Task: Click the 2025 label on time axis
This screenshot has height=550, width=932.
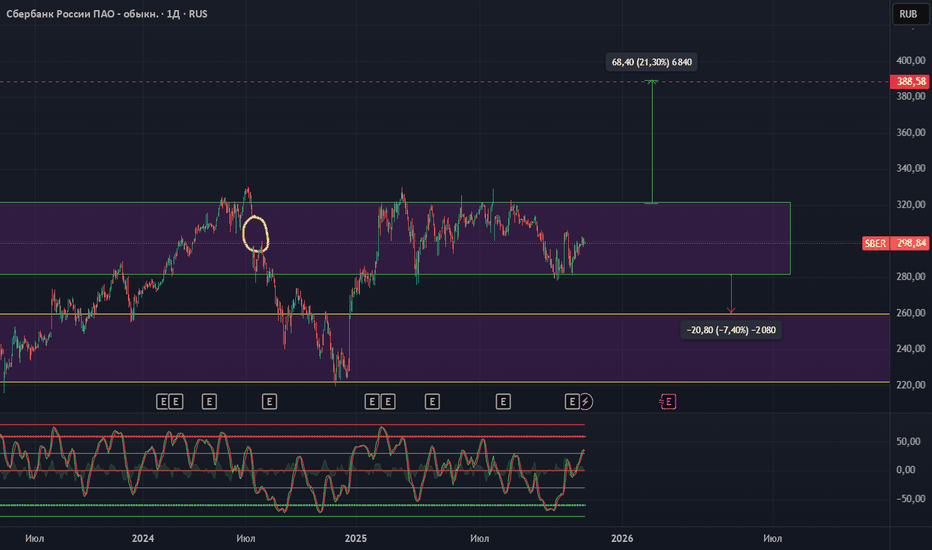Action: point(357,538)
